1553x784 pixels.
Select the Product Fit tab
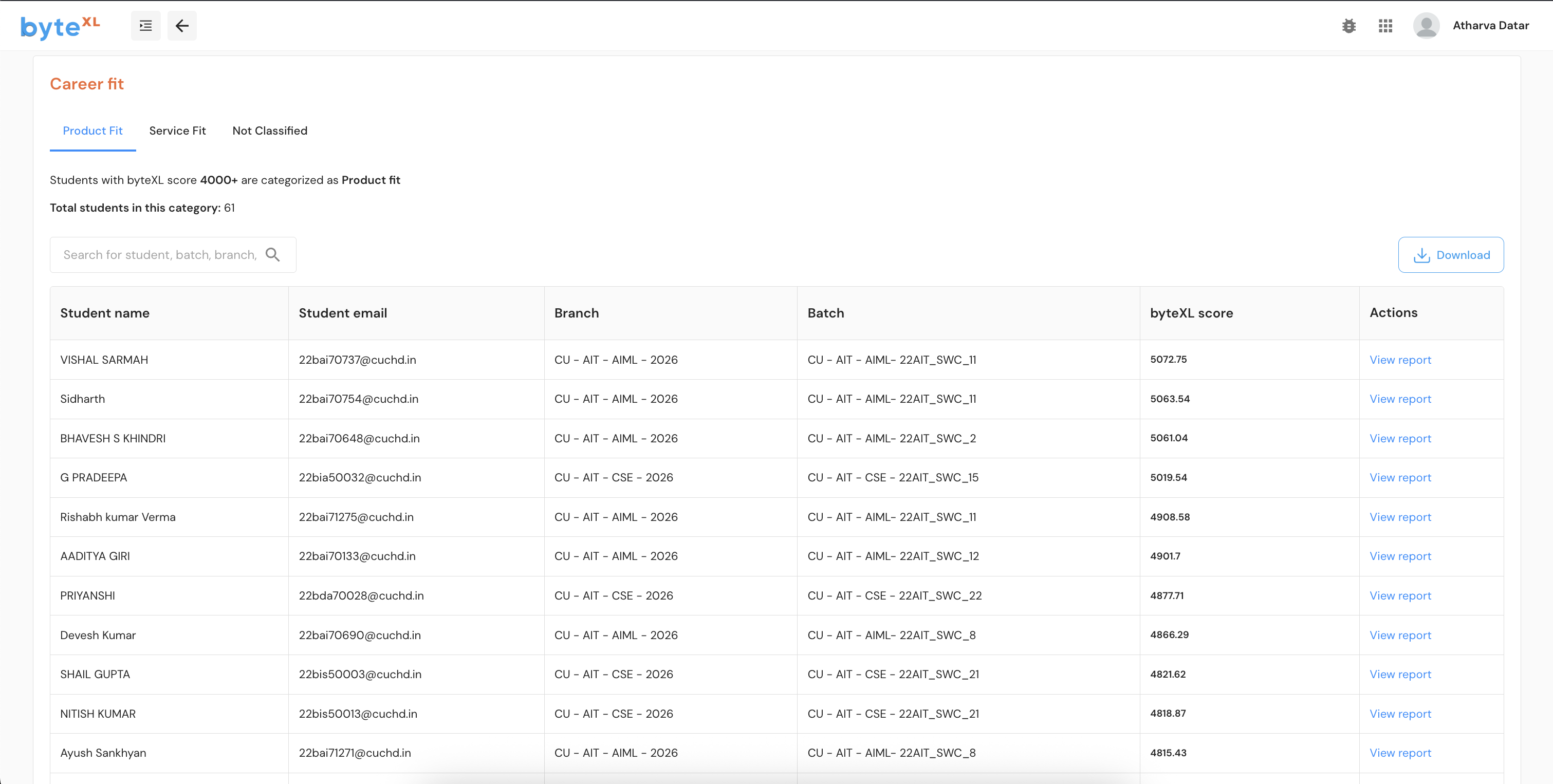[x=92, y=131]
